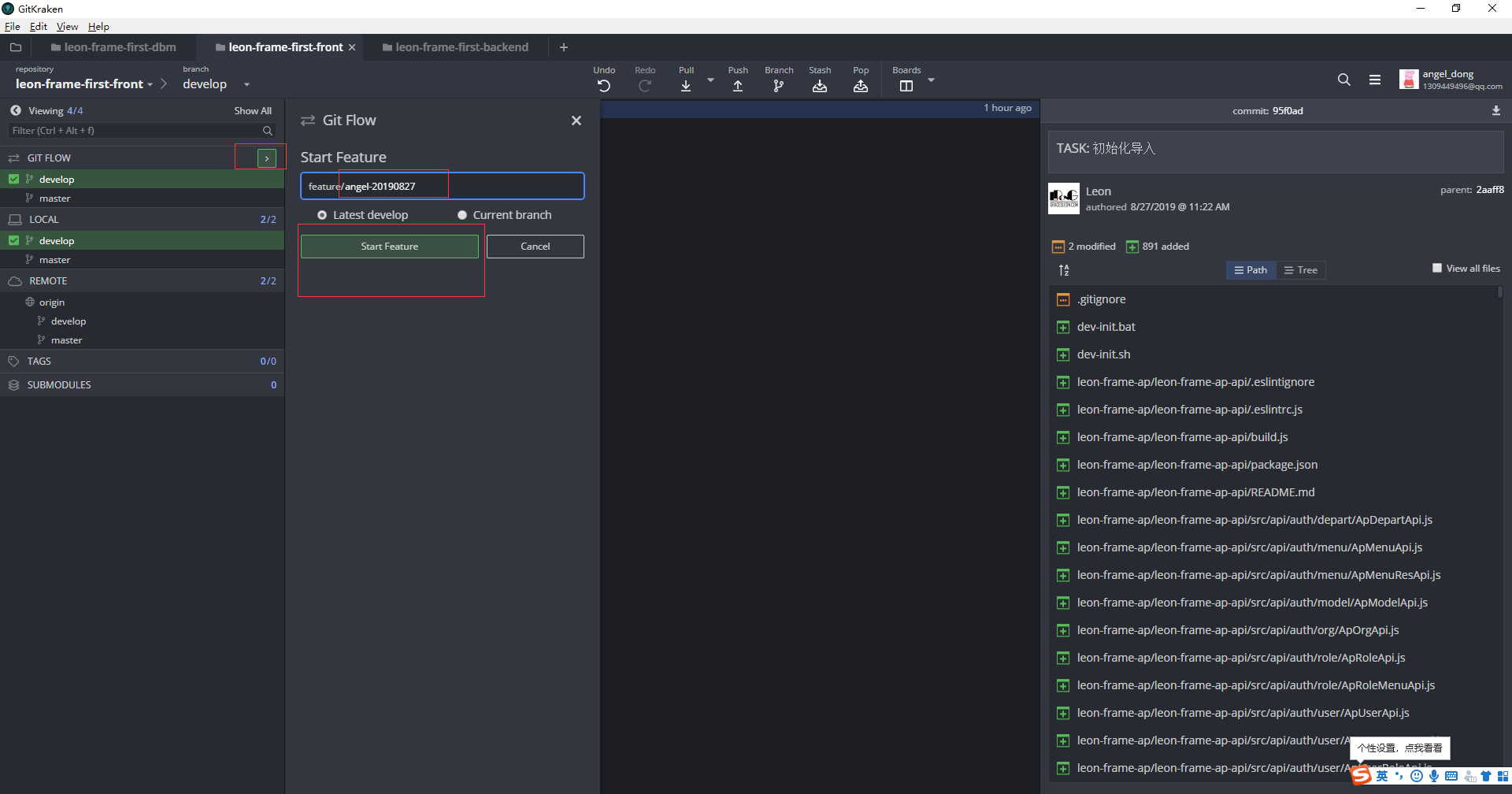
Task: Open the search magnifier icon
Action: tap(1344, 80)
